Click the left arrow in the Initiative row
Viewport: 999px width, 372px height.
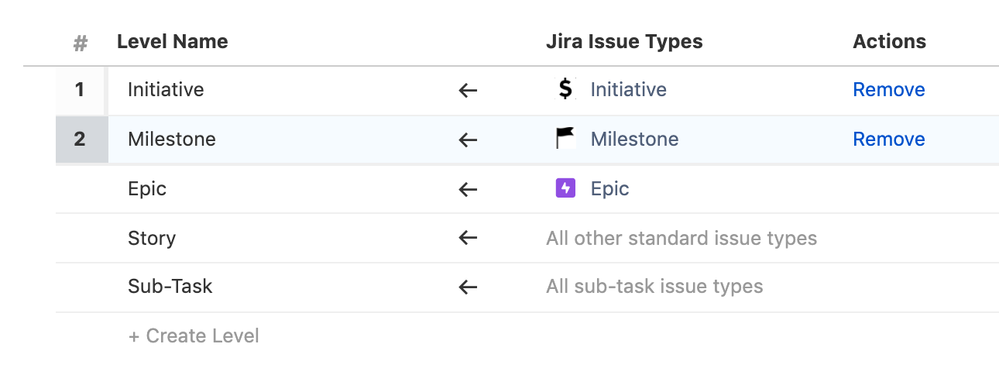468,90
